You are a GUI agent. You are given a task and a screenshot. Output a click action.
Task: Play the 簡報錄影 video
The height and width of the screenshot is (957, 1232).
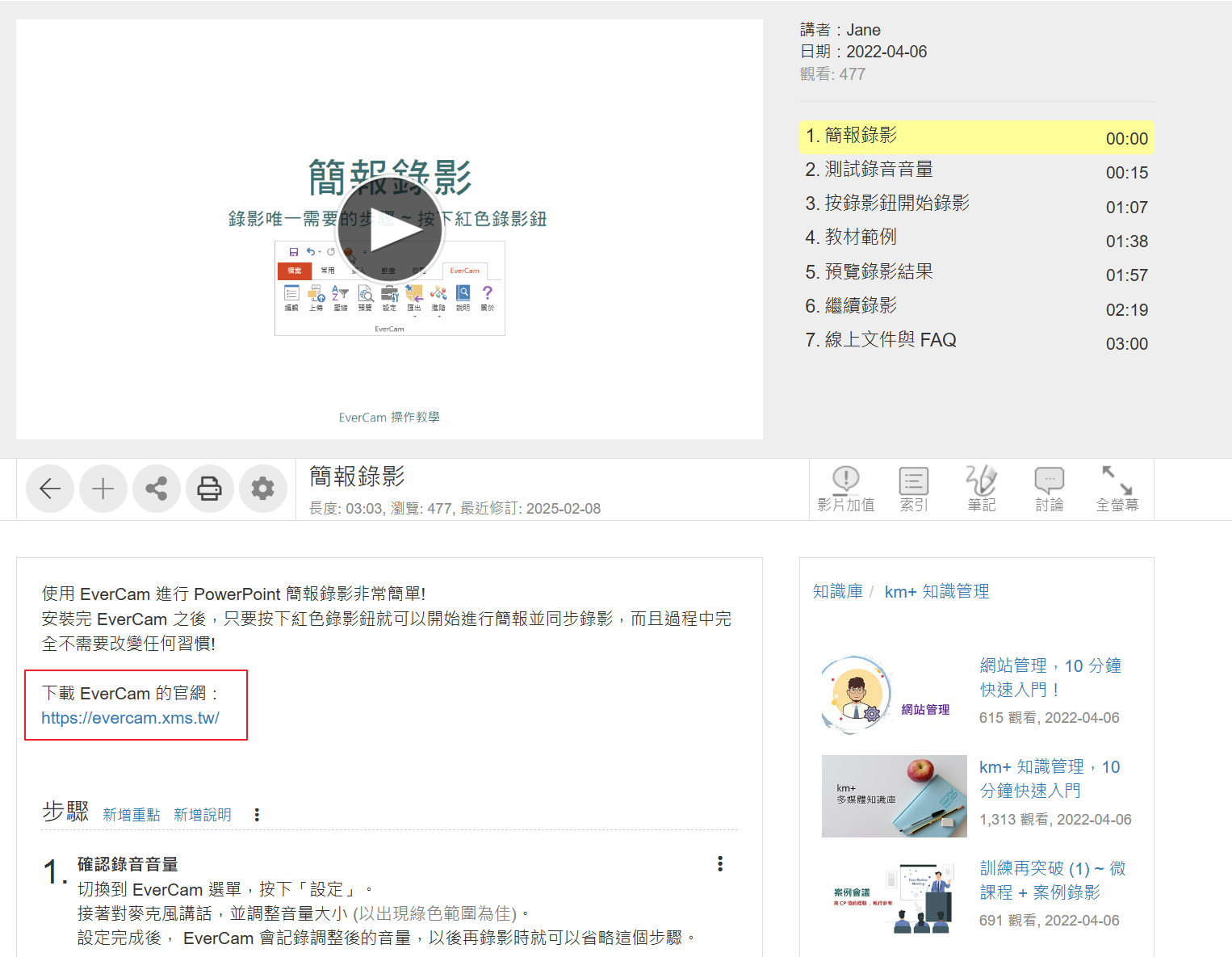(390, 231)
